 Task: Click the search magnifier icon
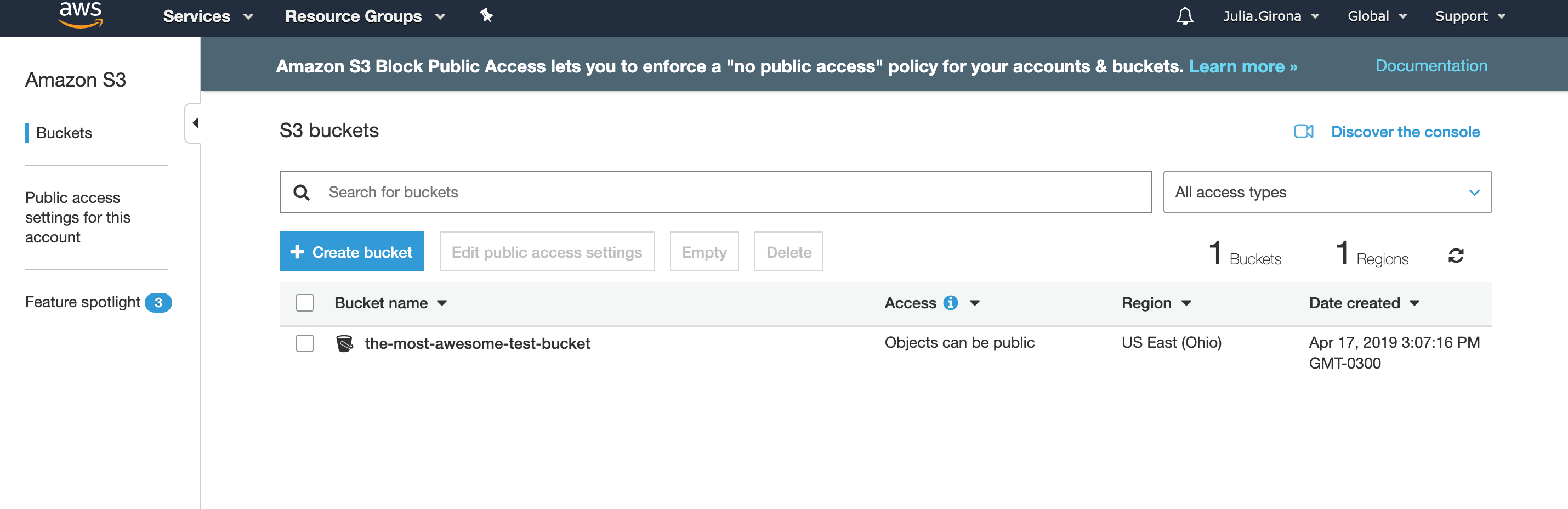pyautogui.click(x=302, y=193)
